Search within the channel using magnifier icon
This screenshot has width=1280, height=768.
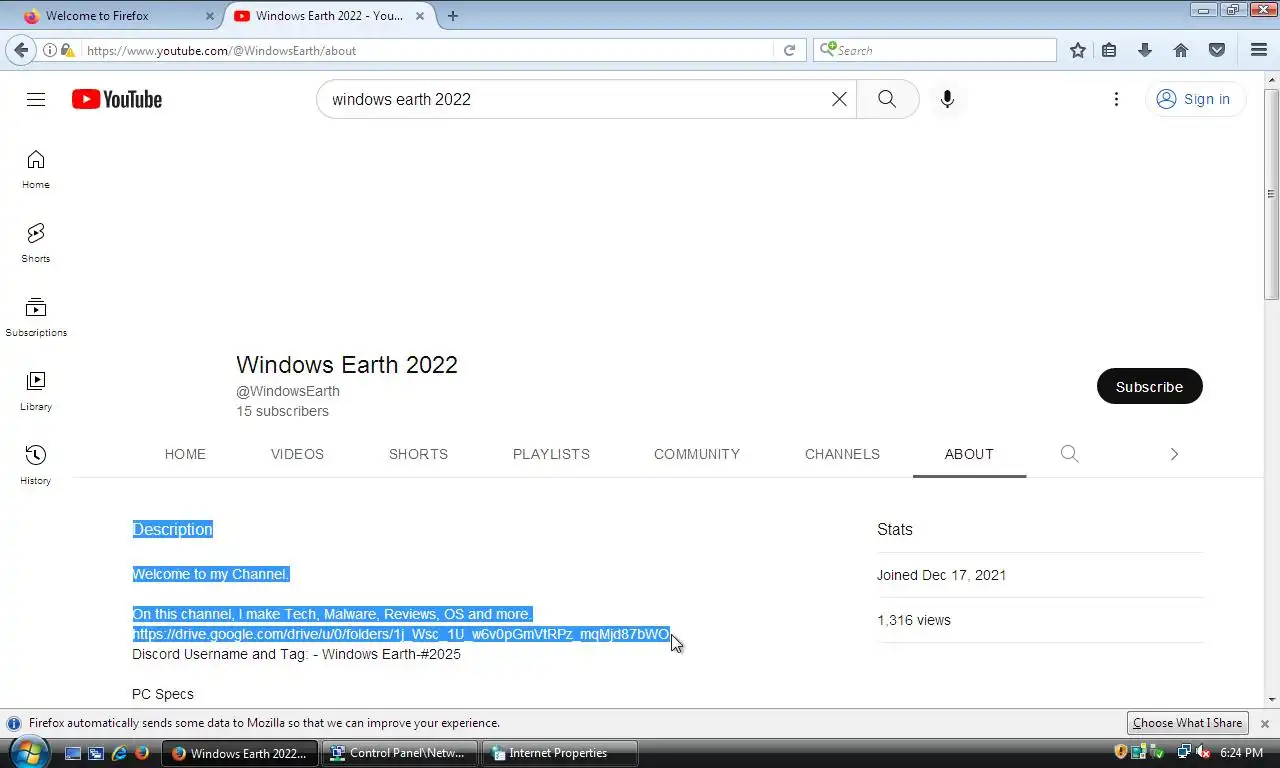1069,454
